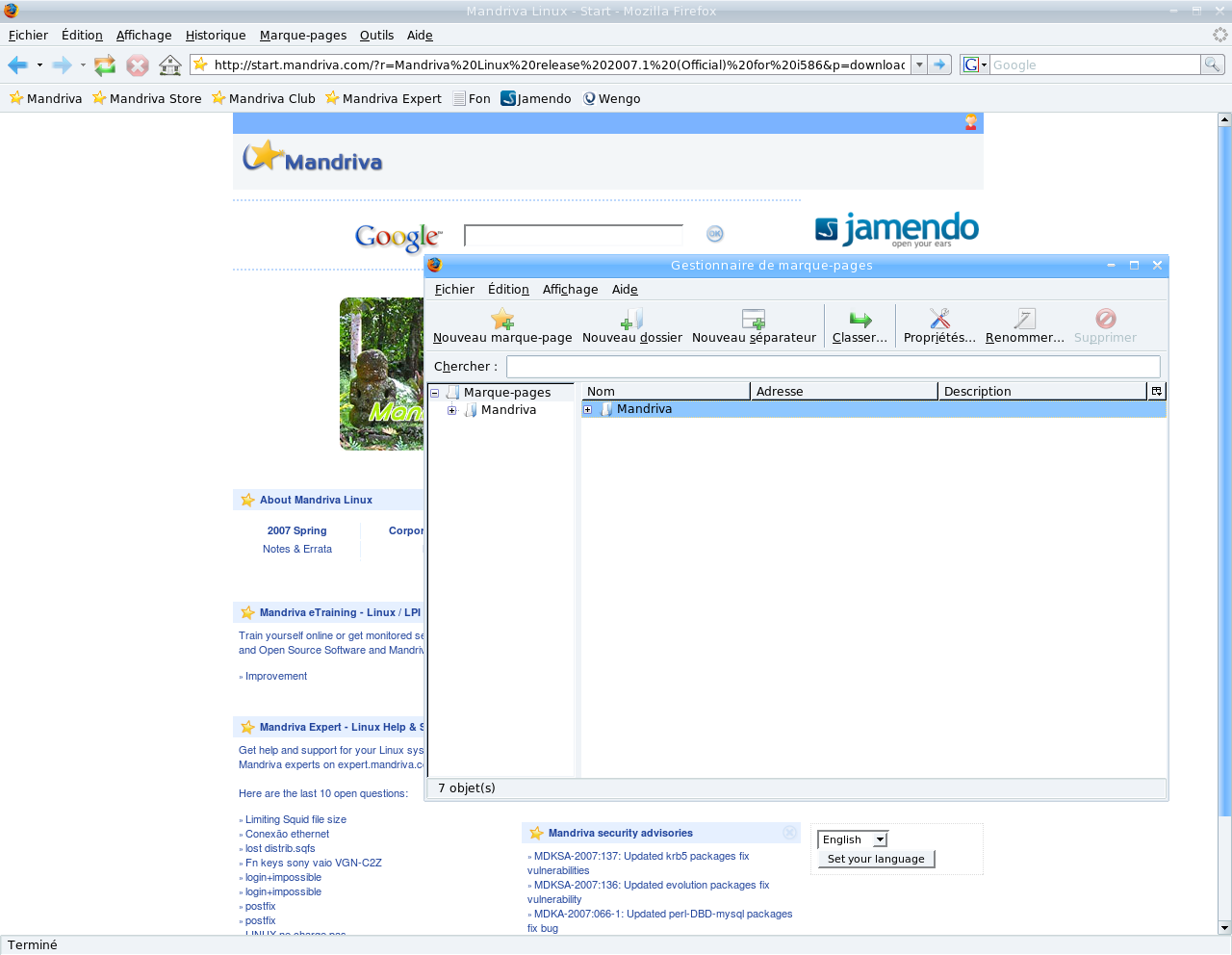Open the URL bar history dropdown
Screen dimensions: 1232x955
(919, 65)
